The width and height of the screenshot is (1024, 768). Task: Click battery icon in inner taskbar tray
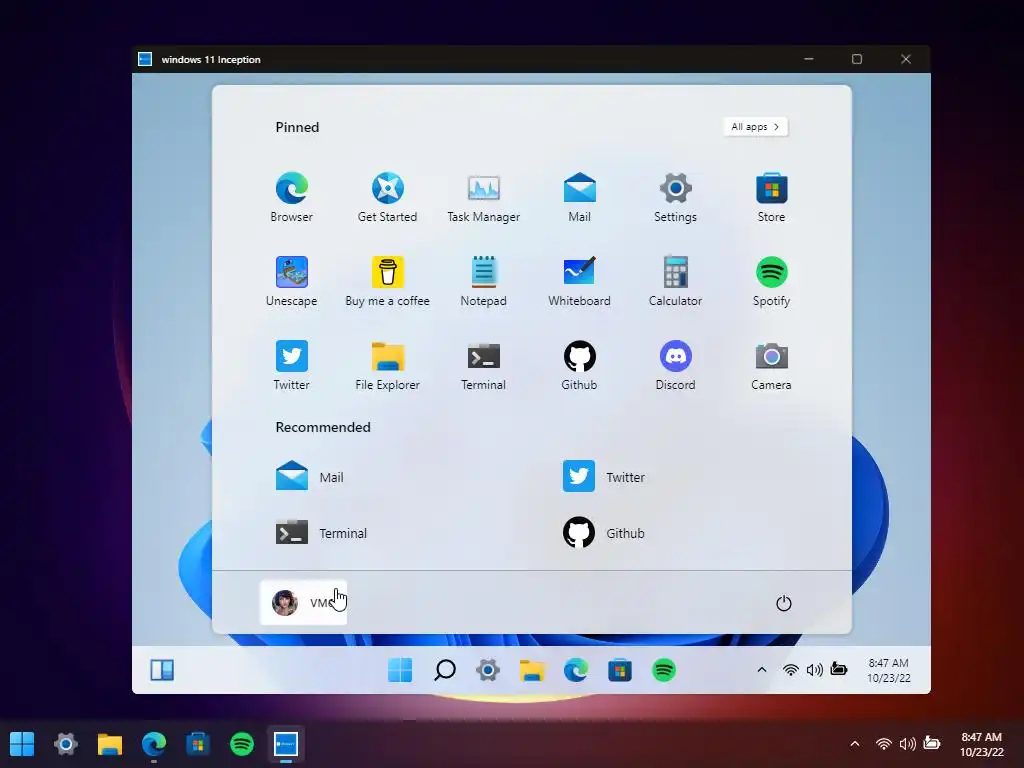point(839,669)
